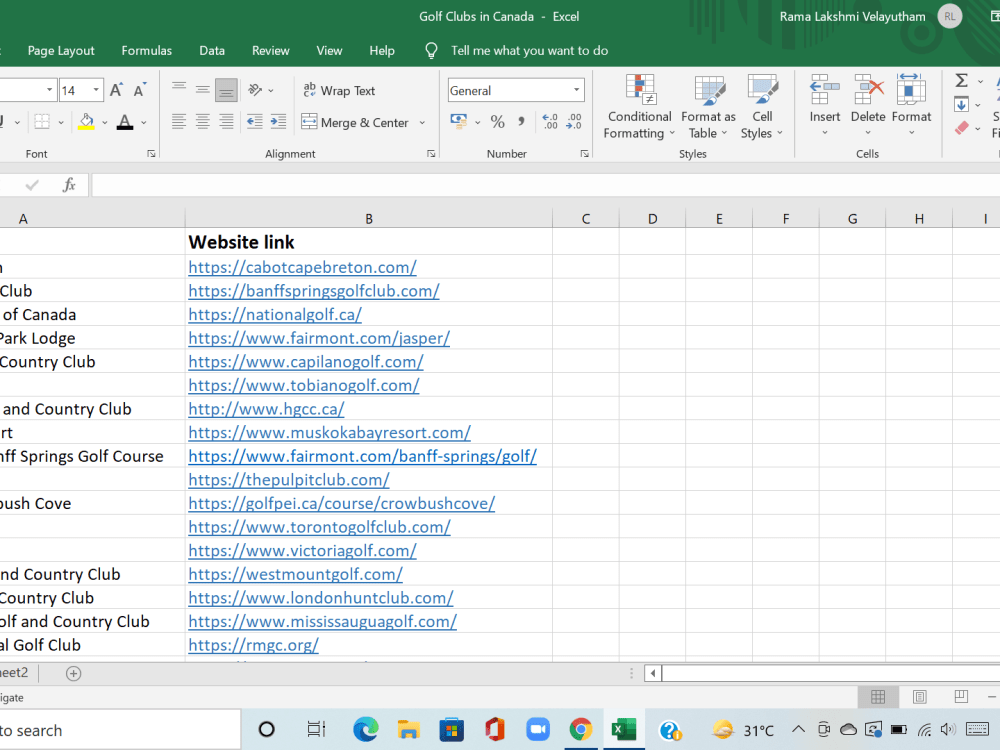The height and width of the screenshot is (750, 1000).
Task: Decrease the cell indent
Action: pos(255,121)
